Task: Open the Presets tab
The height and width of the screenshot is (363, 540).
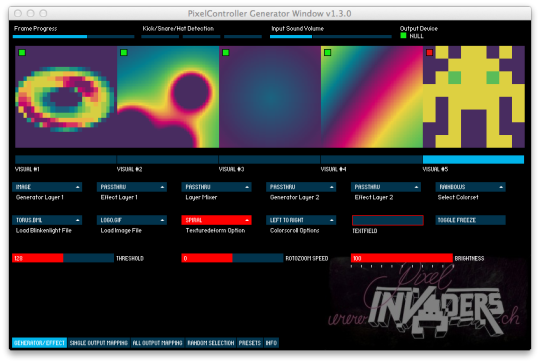Action: pos(250,343)
